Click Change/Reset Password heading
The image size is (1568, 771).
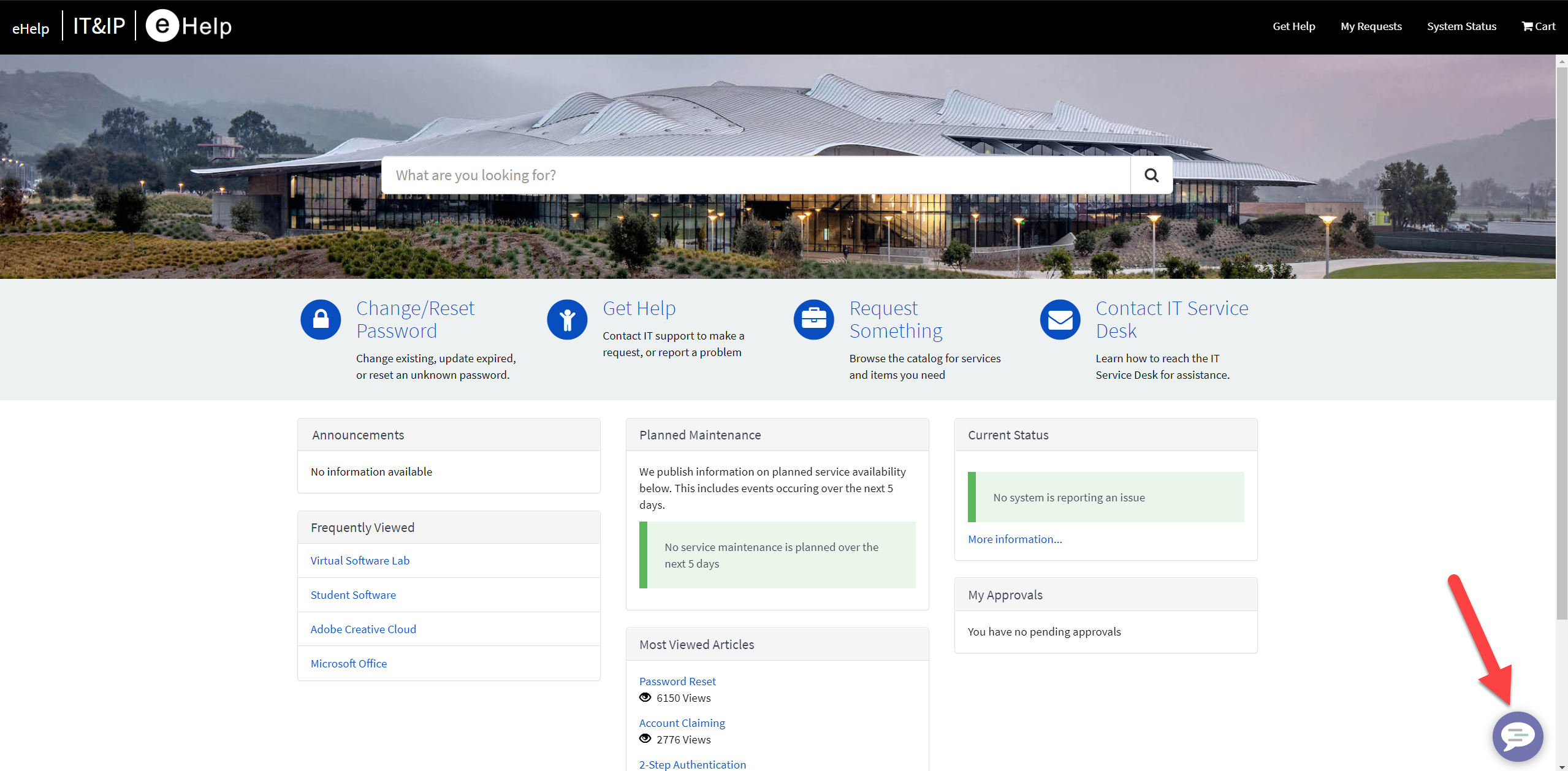coord(415,319)
